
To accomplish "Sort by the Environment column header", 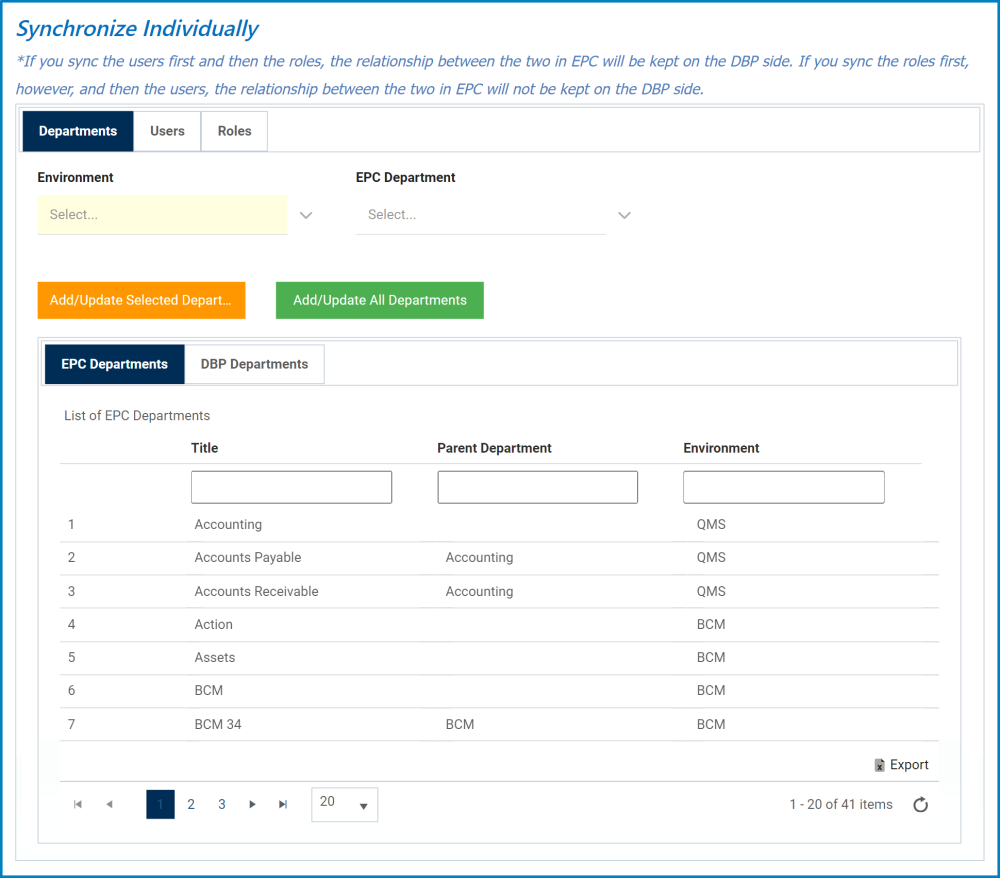I will click(721, 448).
